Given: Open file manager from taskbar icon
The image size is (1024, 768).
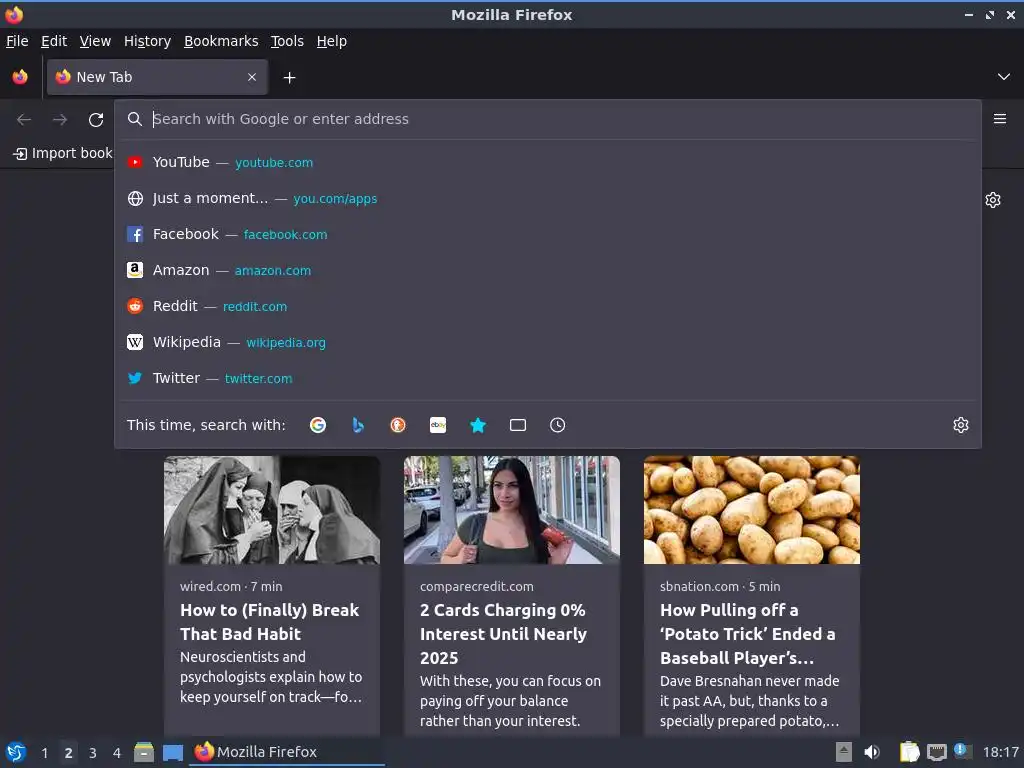Looking at the screenshot, I should point(144,752).
